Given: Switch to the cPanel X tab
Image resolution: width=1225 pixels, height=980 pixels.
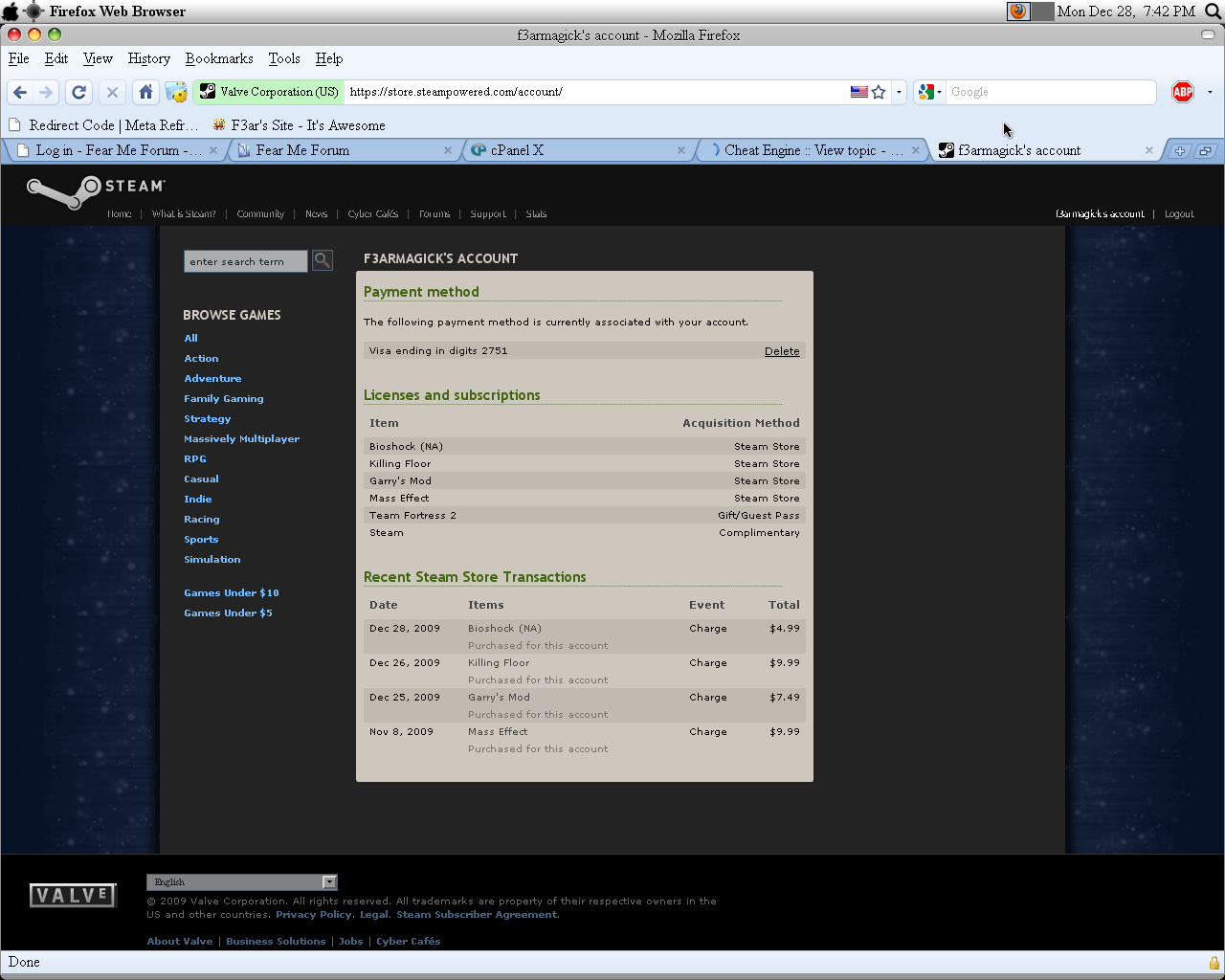Looking at the screenshot, I should 578,150.
